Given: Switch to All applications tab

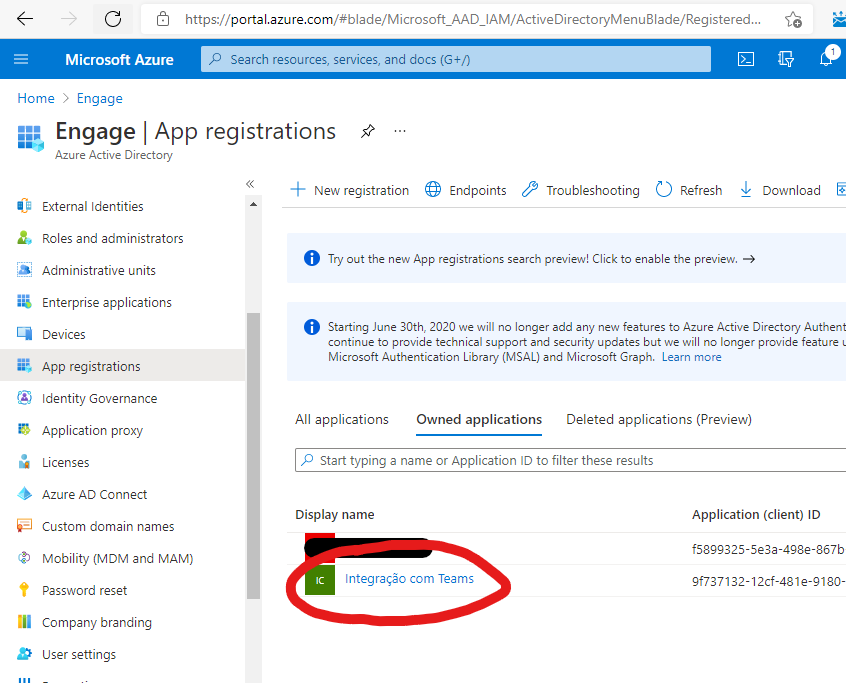Looking at the screenshot, I should tap(342, 420).
